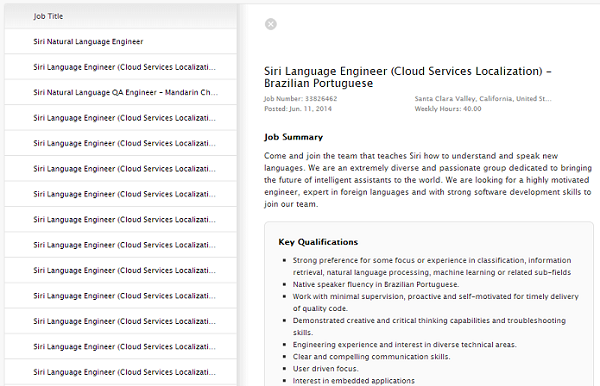Click the Santa Clara Valley location text

(x=483, y=98)
